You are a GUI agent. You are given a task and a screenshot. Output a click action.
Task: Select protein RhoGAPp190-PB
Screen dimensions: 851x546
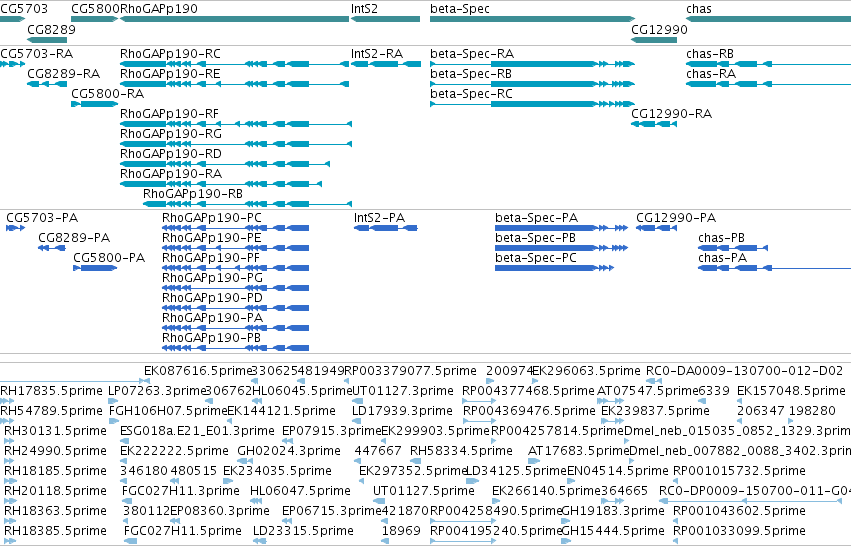click(212, 338)
